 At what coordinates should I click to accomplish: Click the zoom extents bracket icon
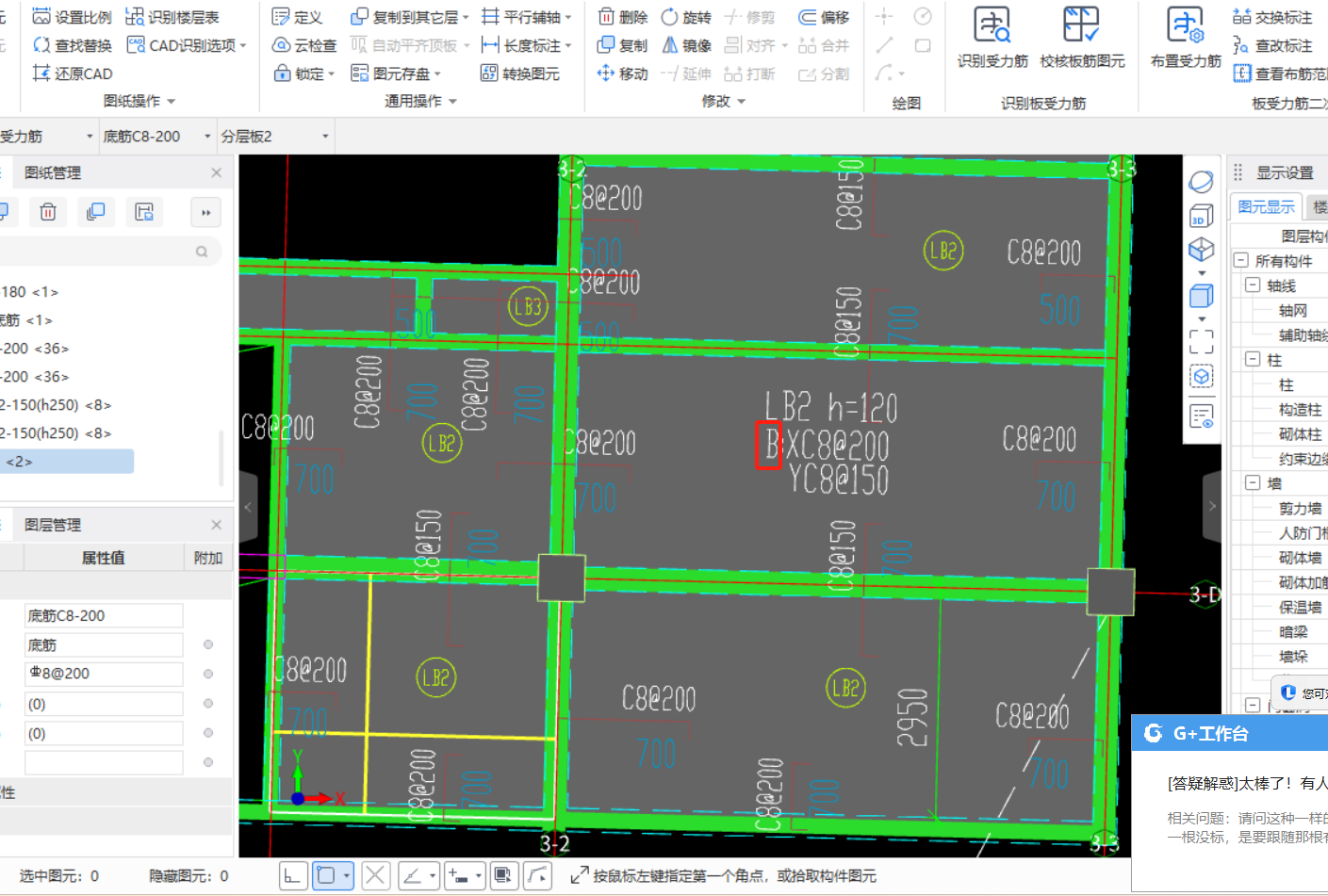1201,341
